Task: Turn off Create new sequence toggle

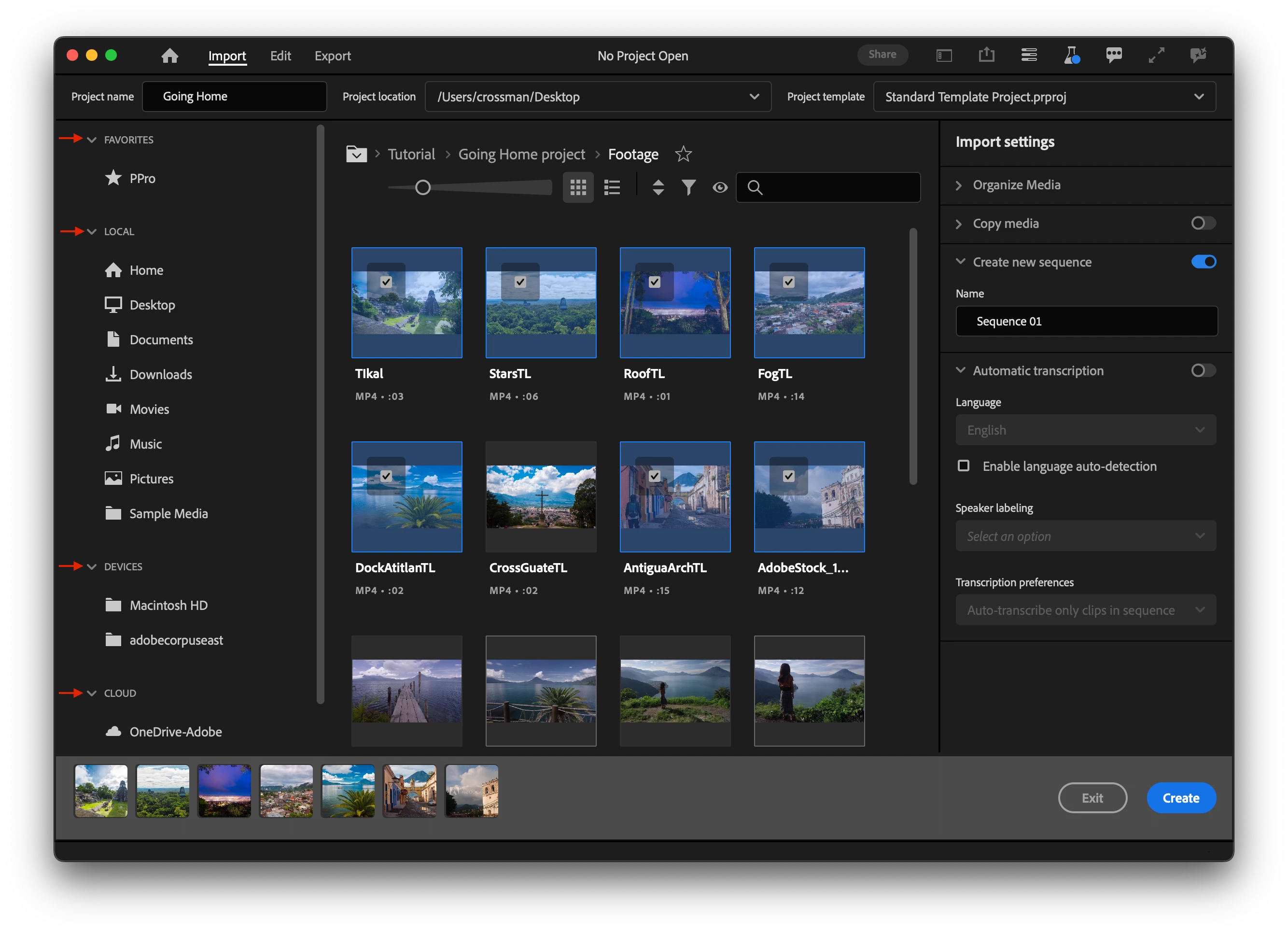Action: tap(1203, 262)
